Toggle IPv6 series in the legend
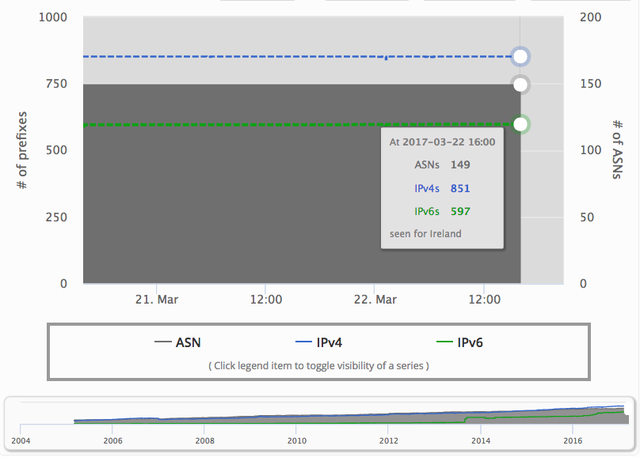640x457 pixels. coord(460,342)
